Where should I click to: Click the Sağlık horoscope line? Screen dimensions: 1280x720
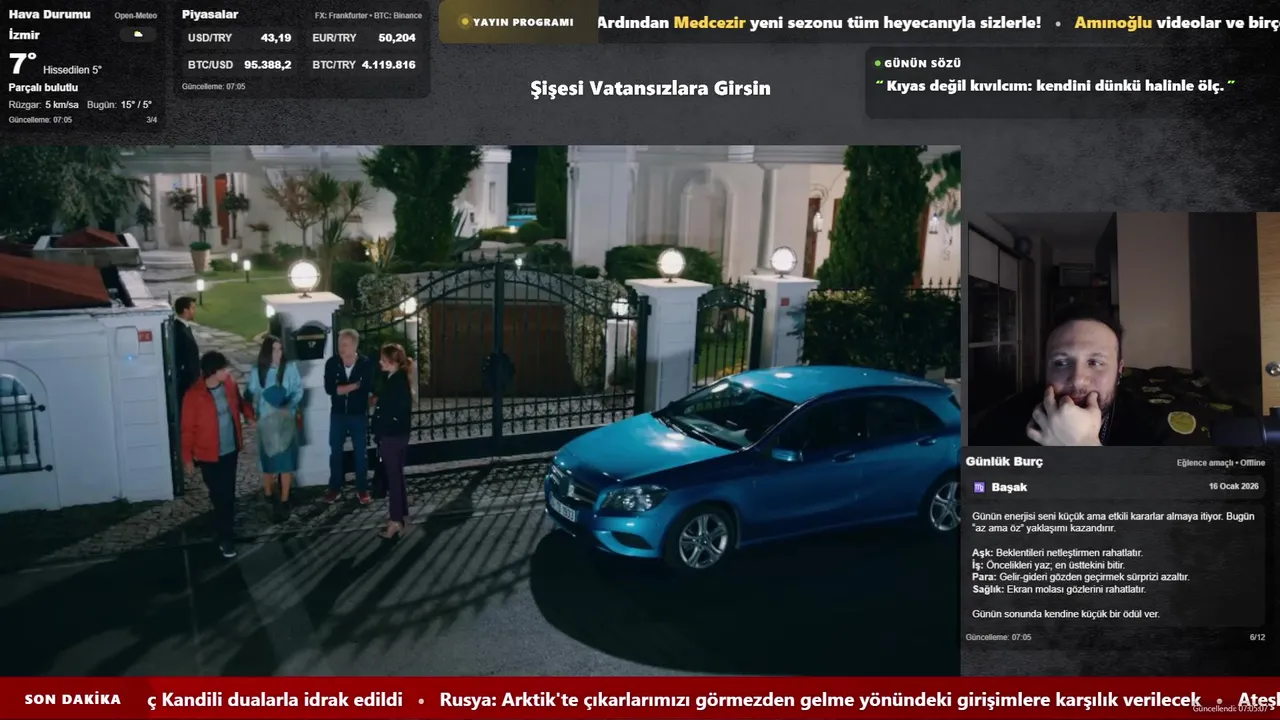pos(1059,589)
